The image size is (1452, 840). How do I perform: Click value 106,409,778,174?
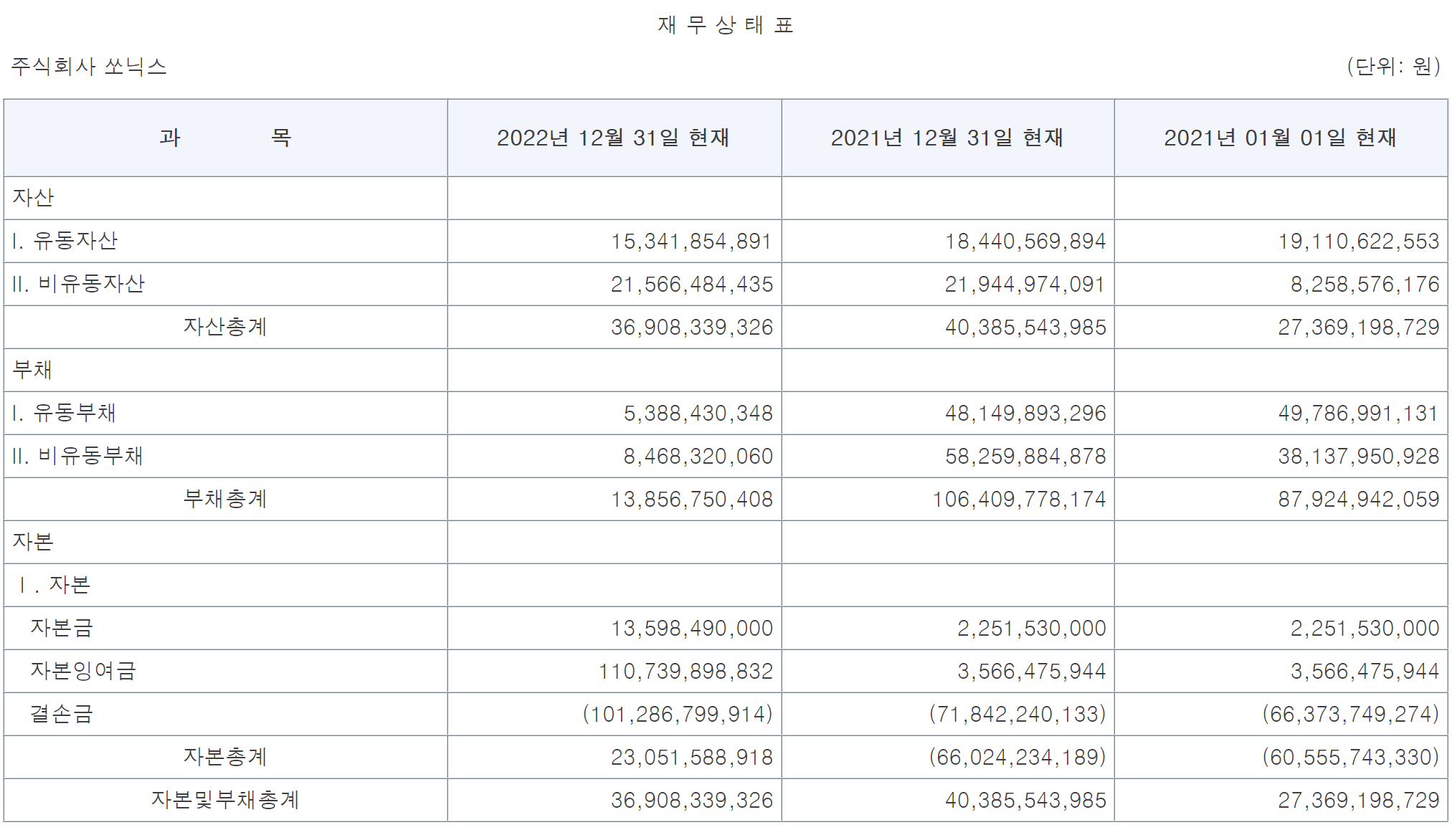(x=1019, y=500)
